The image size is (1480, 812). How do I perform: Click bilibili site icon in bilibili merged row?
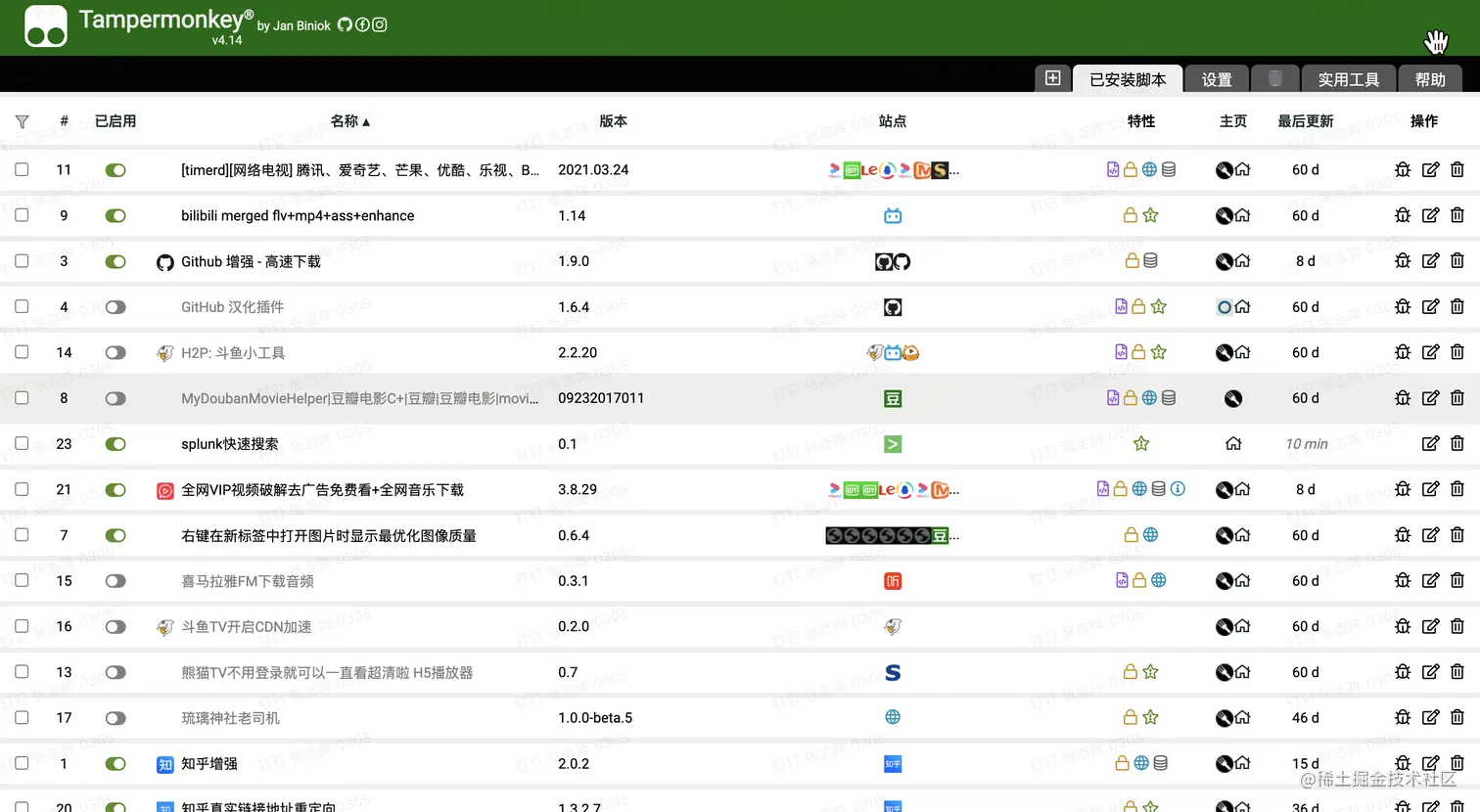pyautogui.click(x=893, y=215)
